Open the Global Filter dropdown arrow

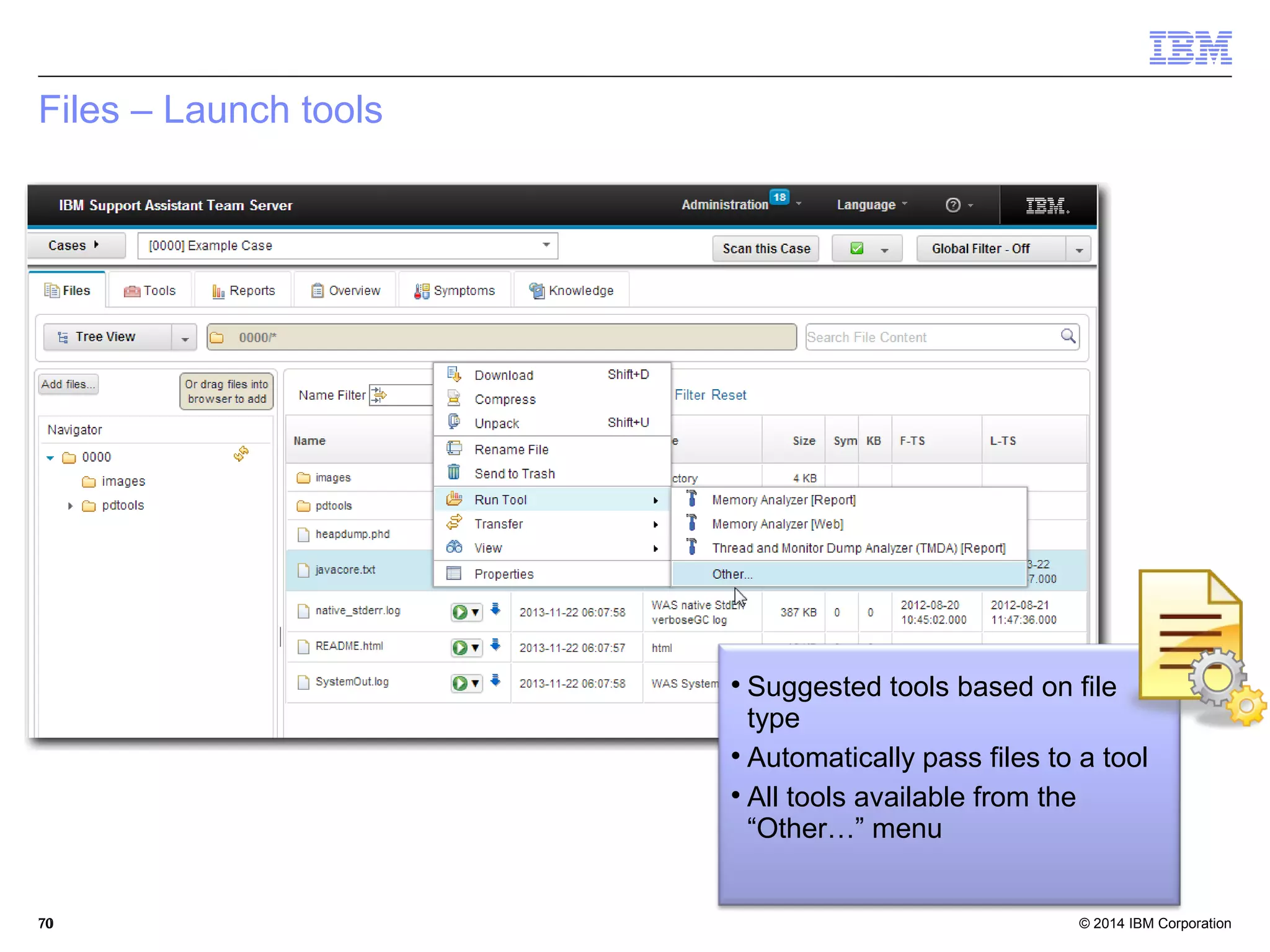[x=1079, y=249]
